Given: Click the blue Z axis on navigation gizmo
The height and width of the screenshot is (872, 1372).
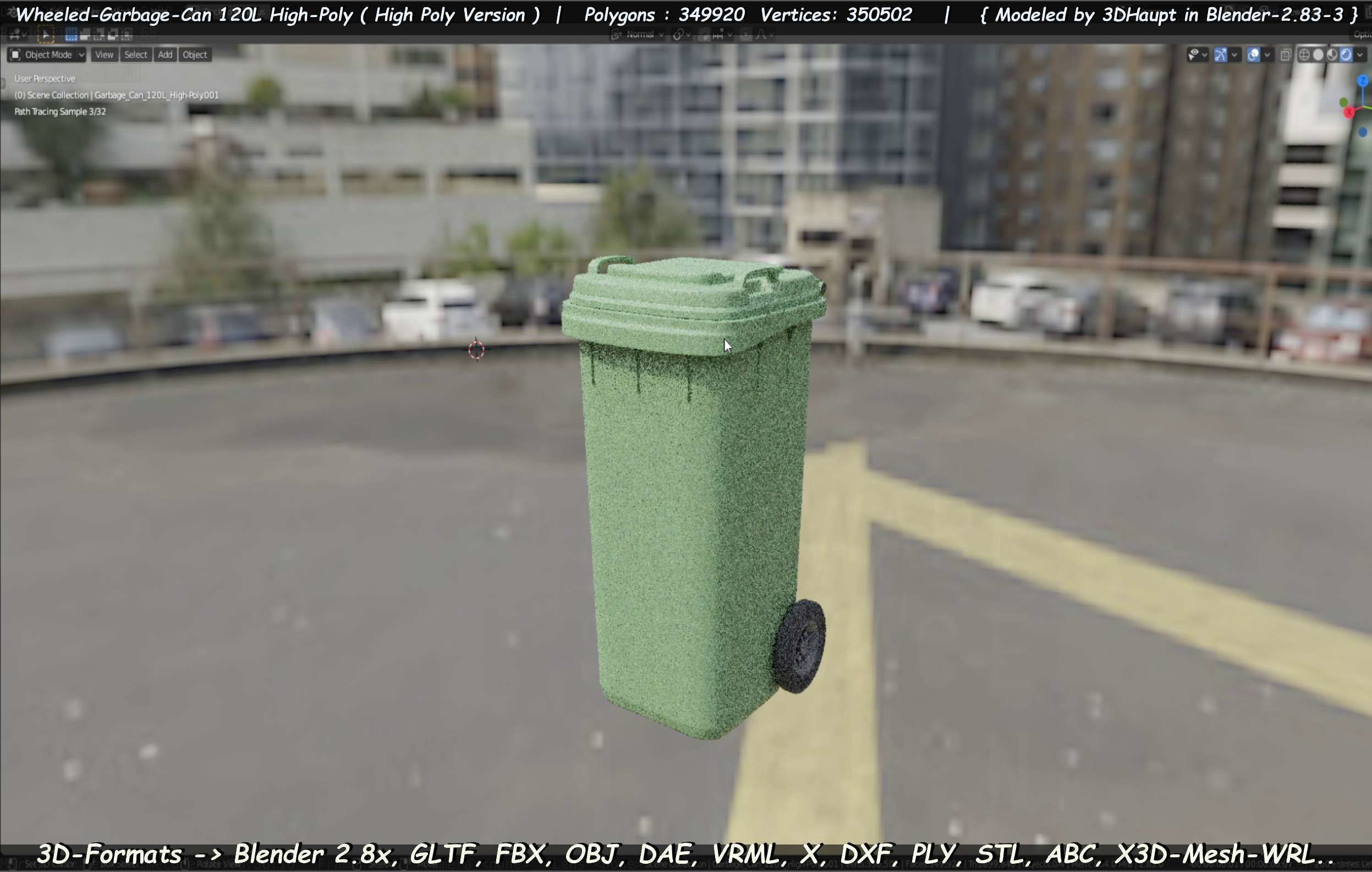Looking at the screenshot, I should [1362, 81].
